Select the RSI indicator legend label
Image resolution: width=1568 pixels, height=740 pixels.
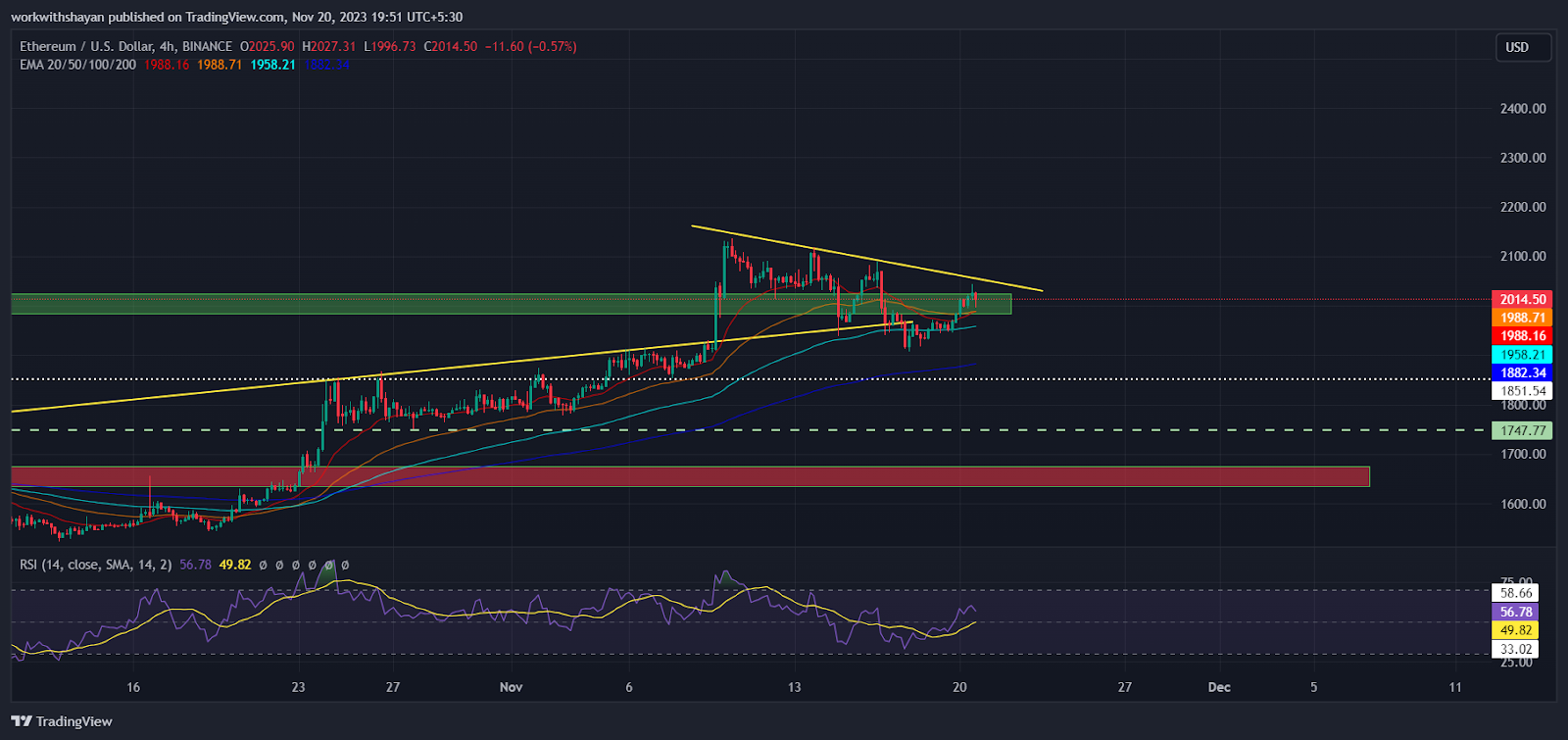[95, 565]
